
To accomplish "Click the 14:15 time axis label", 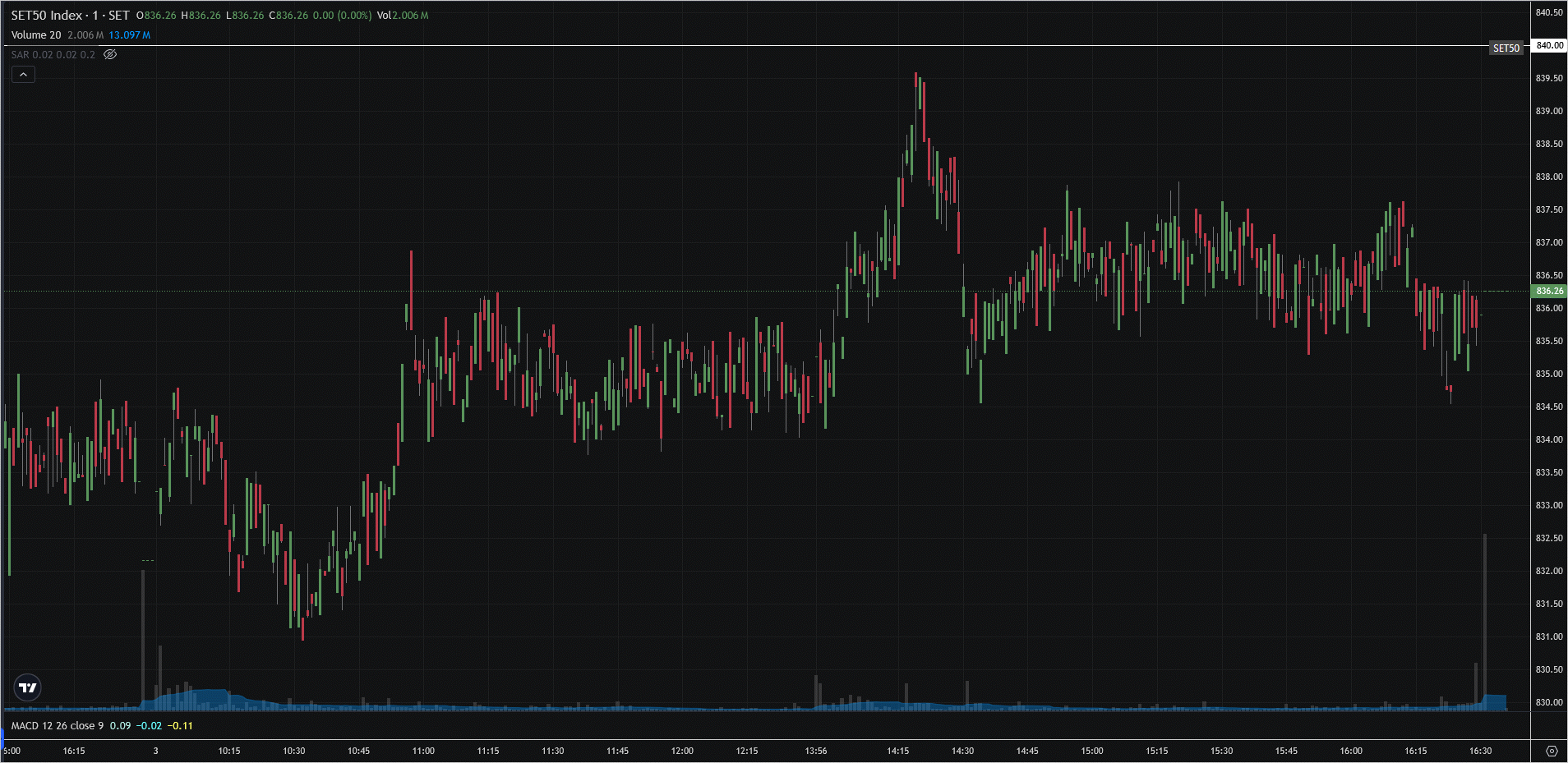I will coord(897,751).
